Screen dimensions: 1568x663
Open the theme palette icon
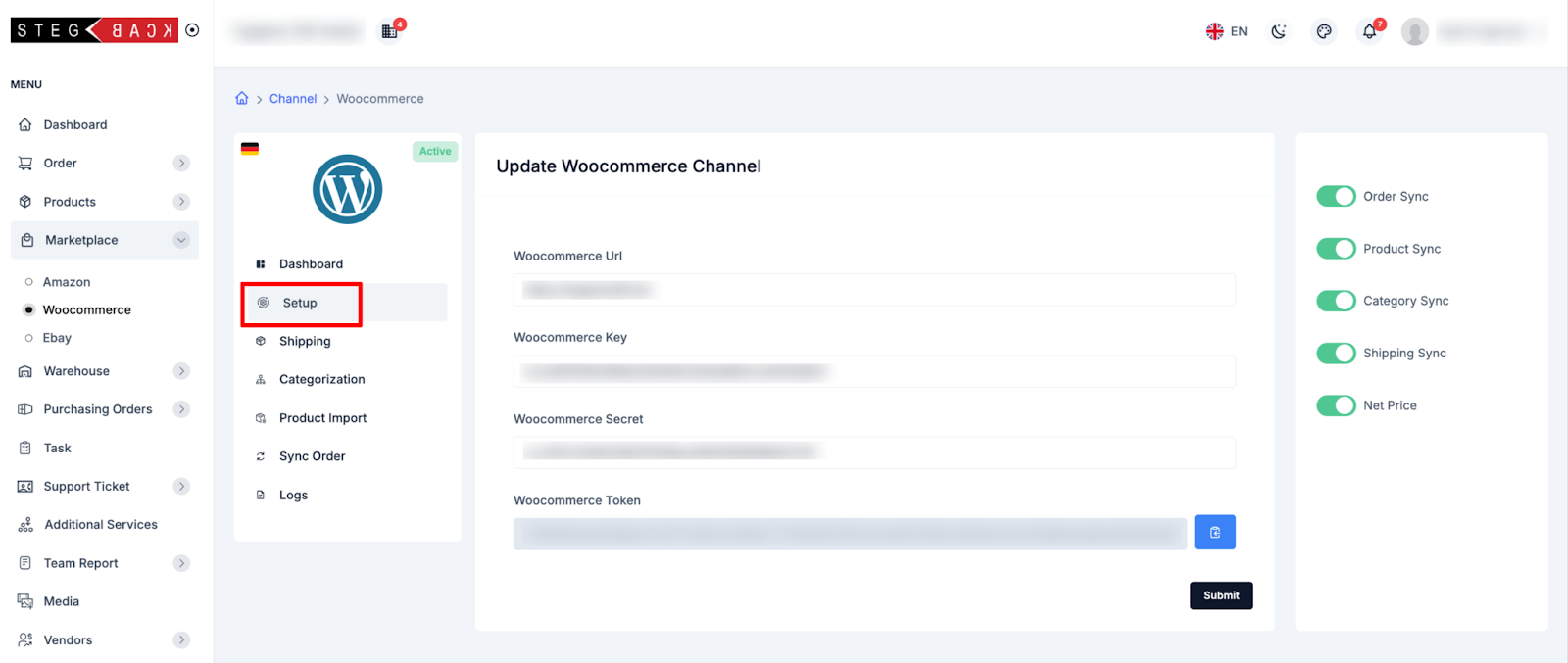pos(1324,31)
